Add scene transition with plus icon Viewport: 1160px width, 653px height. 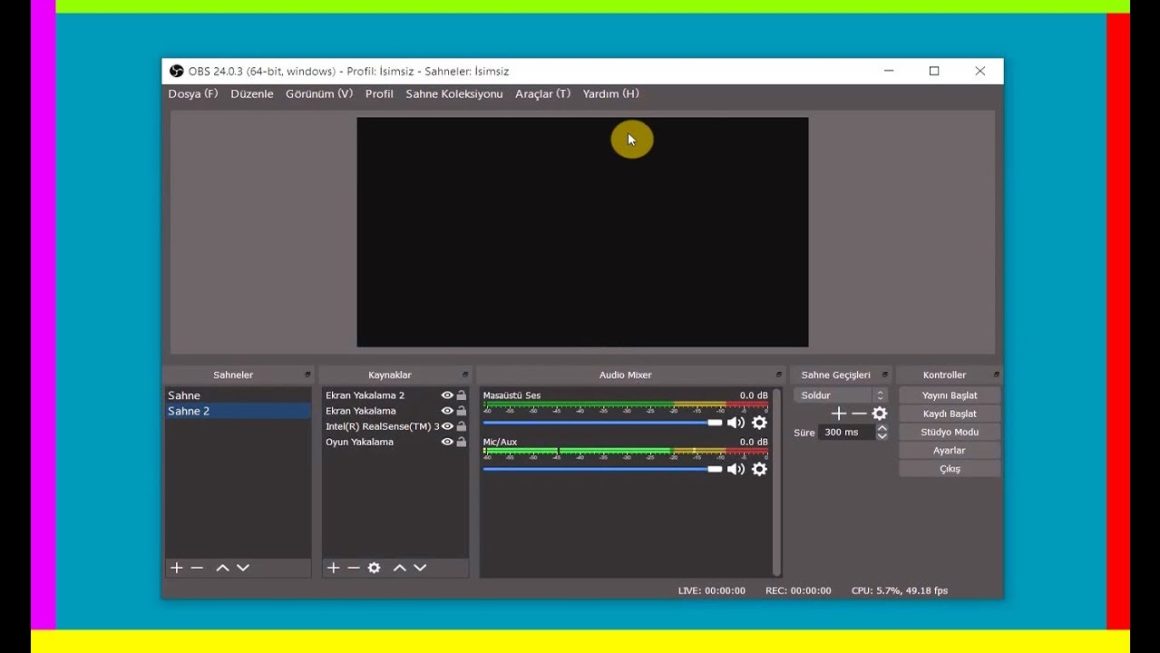pos(838,413)
